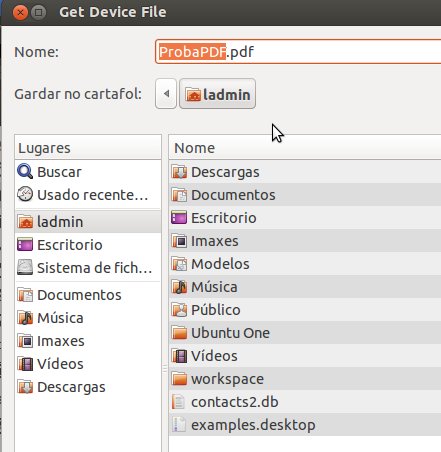Select the contacts2.db file

[x=305, y=402]
